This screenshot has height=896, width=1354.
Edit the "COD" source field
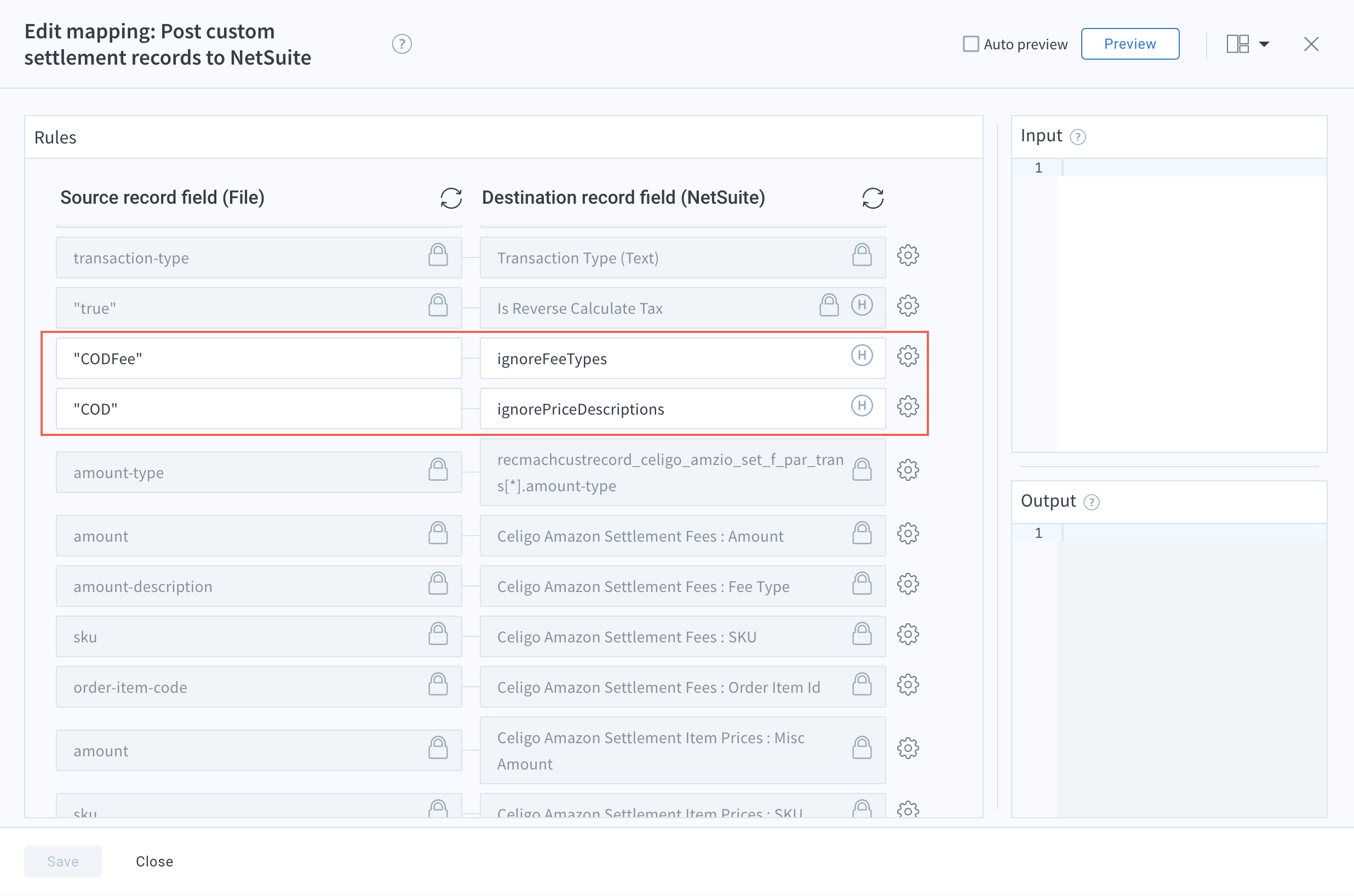[x=259, y=409]
